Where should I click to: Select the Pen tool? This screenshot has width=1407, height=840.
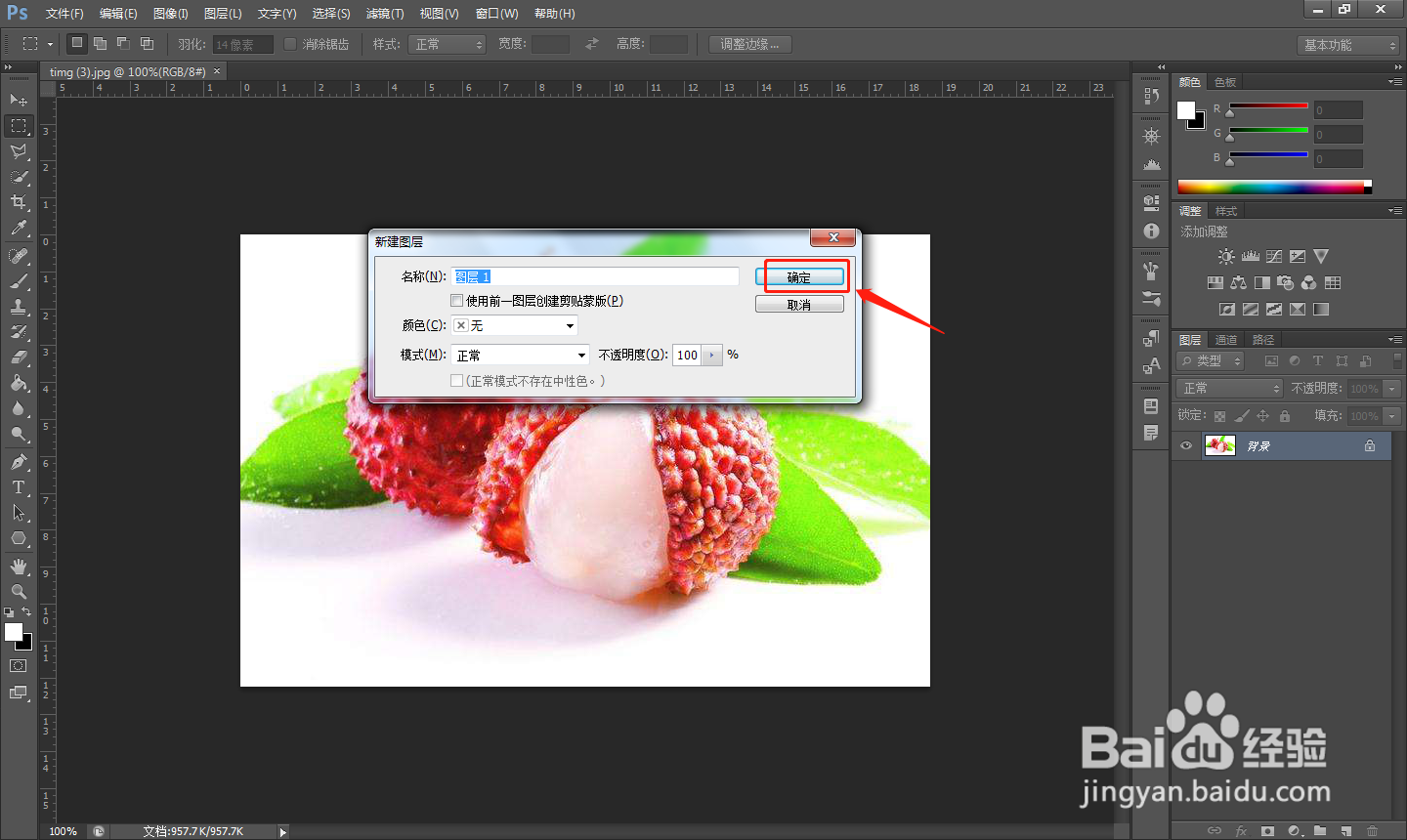tap(19, 462)
